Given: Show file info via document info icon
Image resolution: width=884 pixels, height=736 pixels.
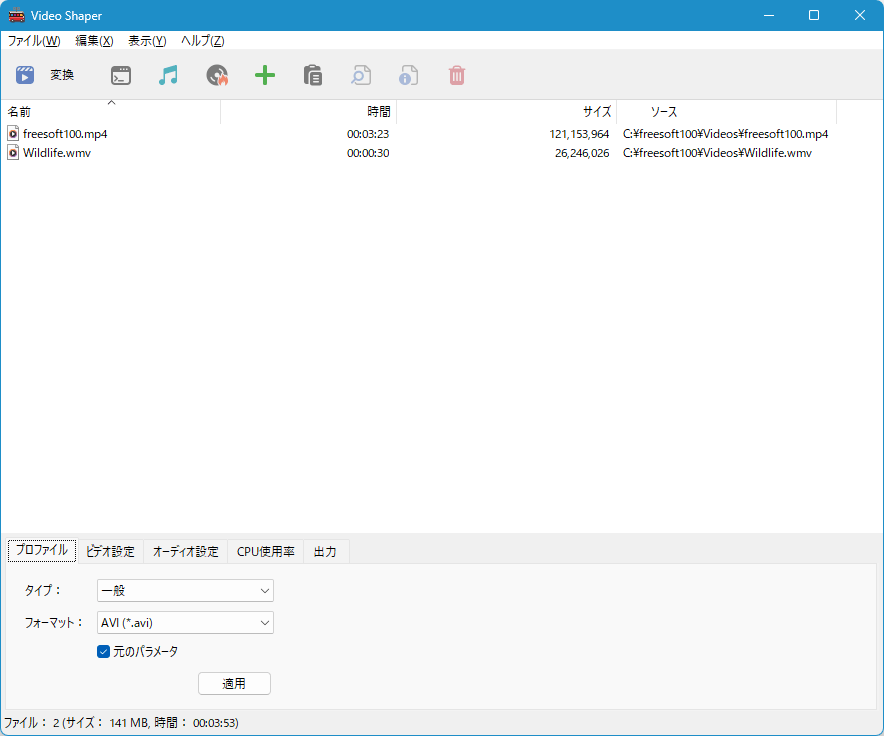Looking at the screenshot, I should point(408,75).
